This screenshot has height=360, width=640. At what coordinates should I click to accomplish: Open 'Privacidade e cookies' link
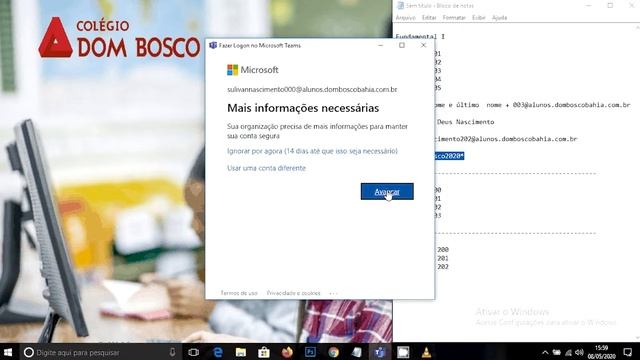click(x=293, y=293)
